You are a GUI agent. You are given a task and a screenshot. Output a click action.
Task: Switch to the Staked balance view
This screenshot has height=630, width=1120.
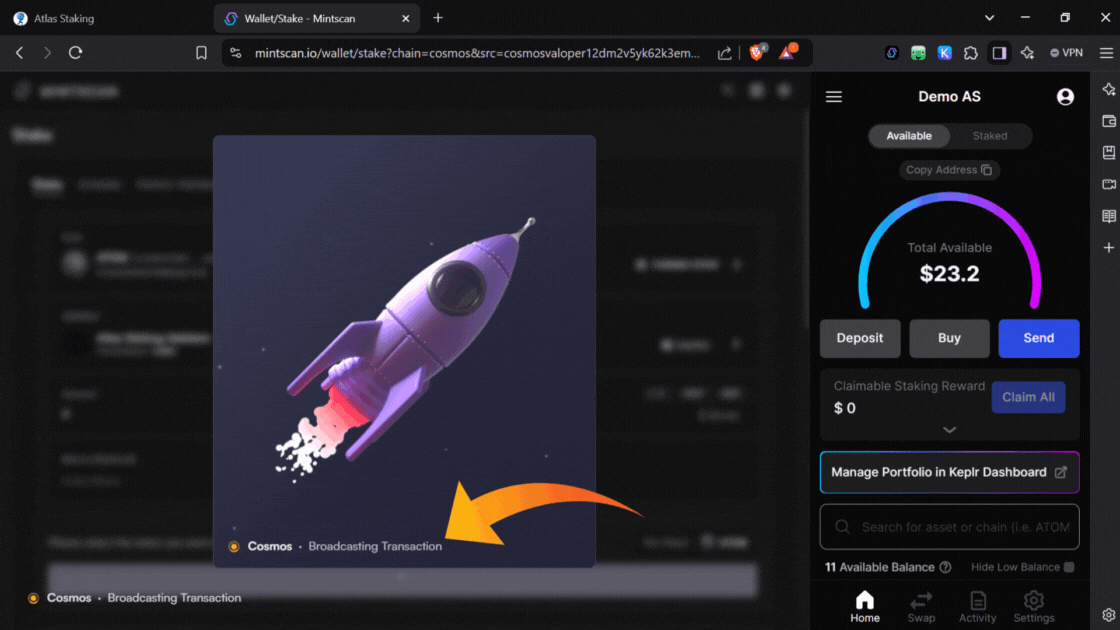tap(989, 136)
